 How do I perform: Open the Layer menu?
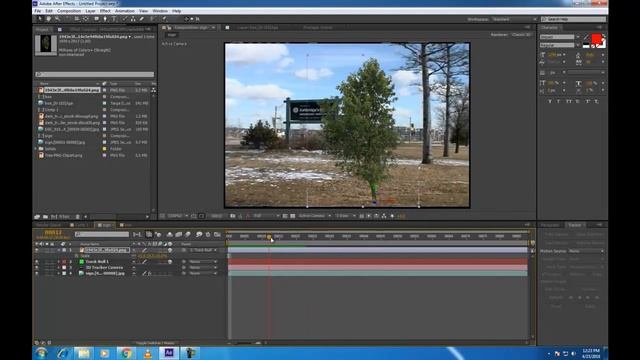tap(90, 11)
